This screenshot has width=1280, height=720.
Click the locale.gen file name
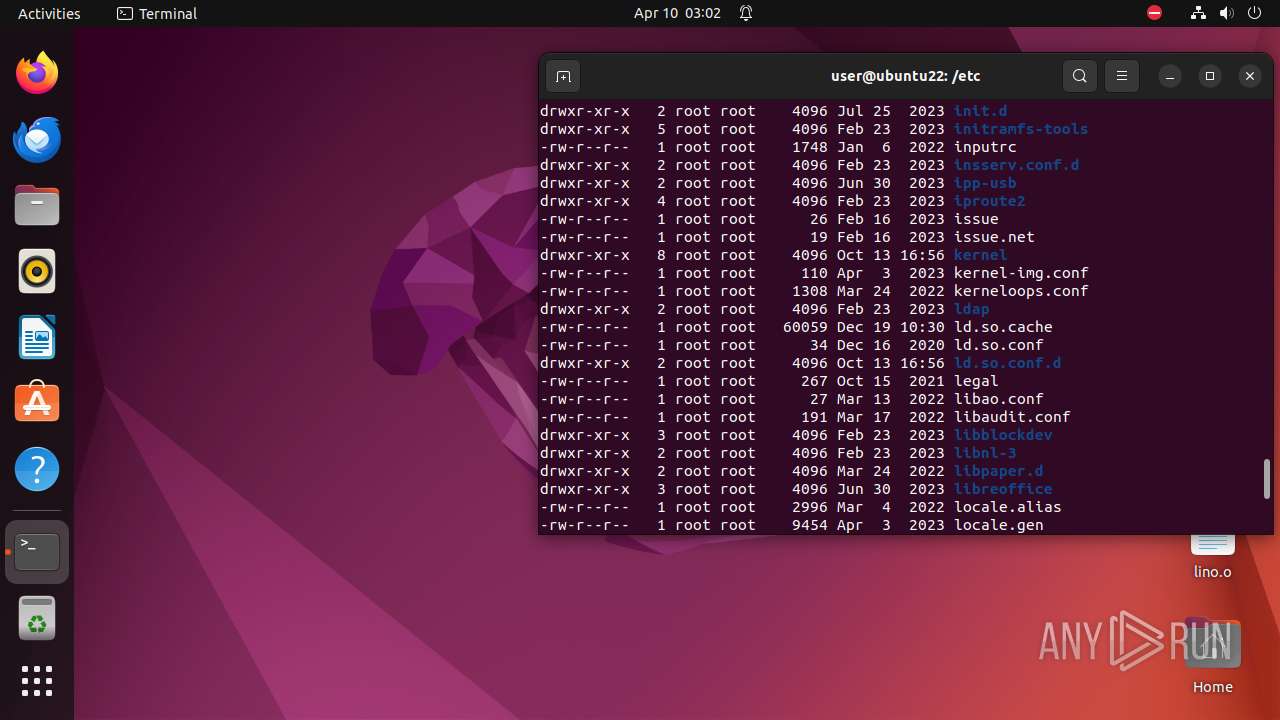click(x=999, y=525)
